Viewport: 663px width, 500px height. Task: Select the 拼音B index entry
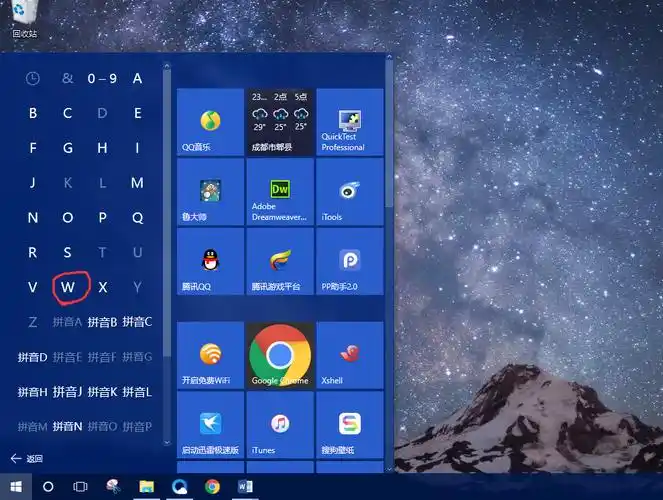[x=102, y=322]
